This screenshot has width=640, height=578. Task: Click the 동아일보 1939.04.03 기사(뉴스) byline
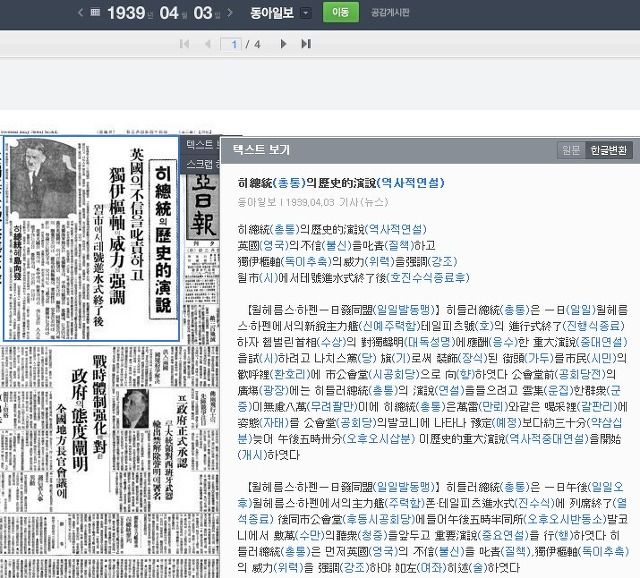tap(313, 202)
